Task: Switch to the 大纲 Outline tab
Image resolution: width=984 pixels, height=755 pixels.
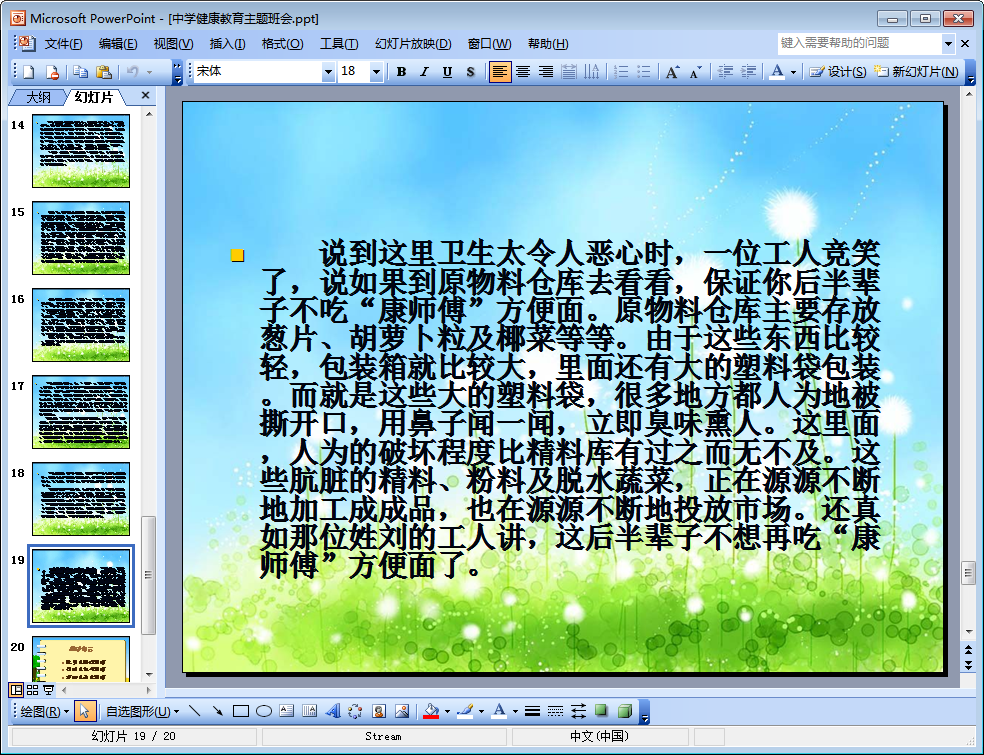Action: click(x=38, y=97)
